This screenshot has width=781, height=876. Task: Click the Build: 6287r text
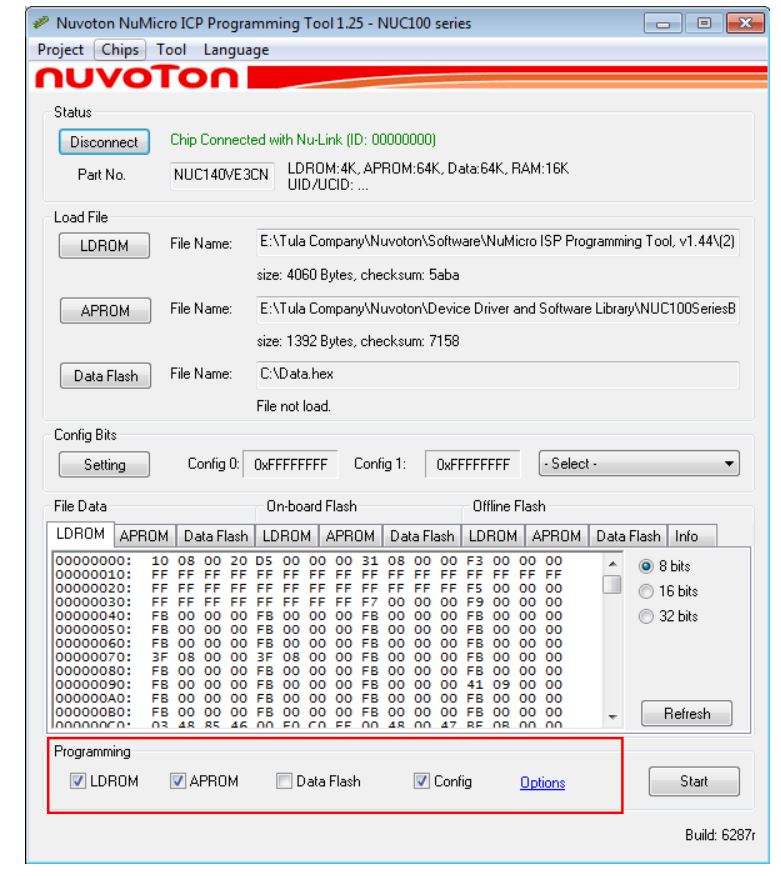pyautogui.click(x=720, y=835)
